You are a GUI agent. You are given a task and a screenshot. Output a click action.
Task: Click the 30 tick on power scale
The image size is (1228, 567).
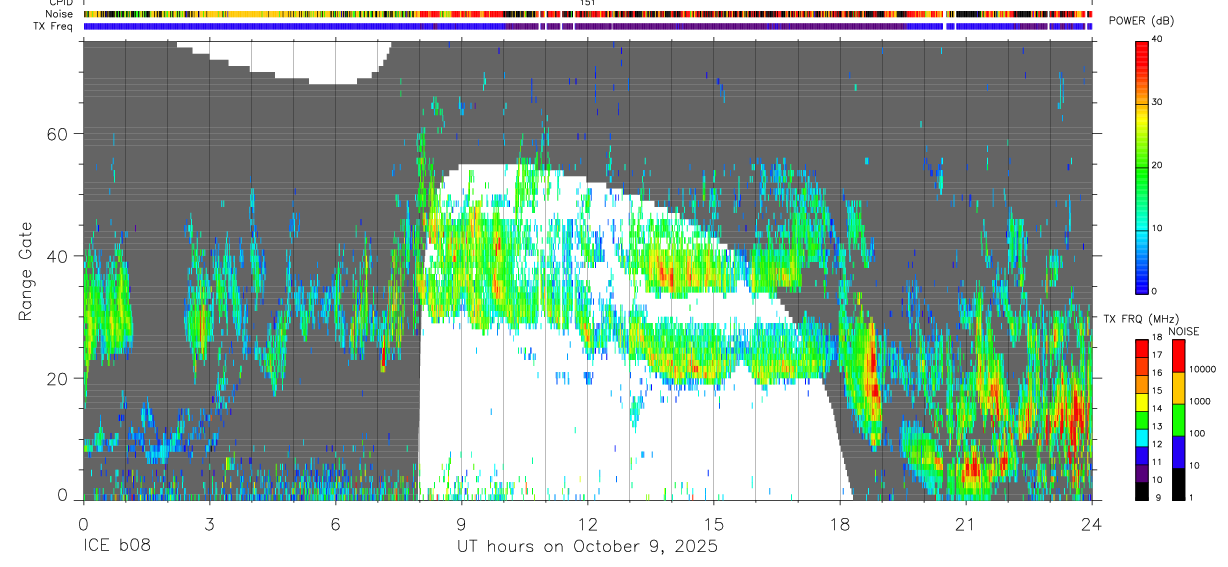point(1157,103)
